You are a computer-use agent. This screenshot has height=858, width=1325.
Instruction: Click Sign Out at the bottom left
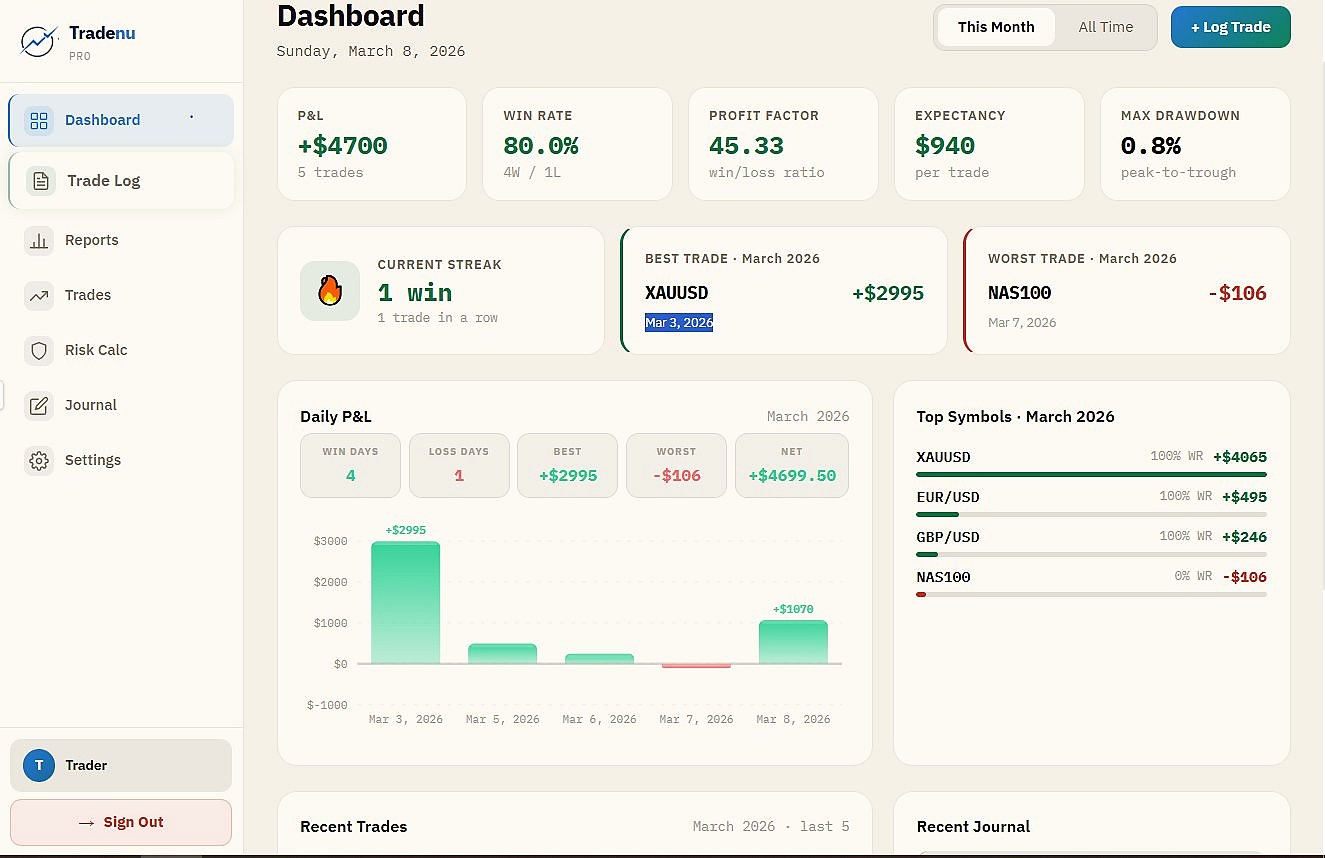120,822
